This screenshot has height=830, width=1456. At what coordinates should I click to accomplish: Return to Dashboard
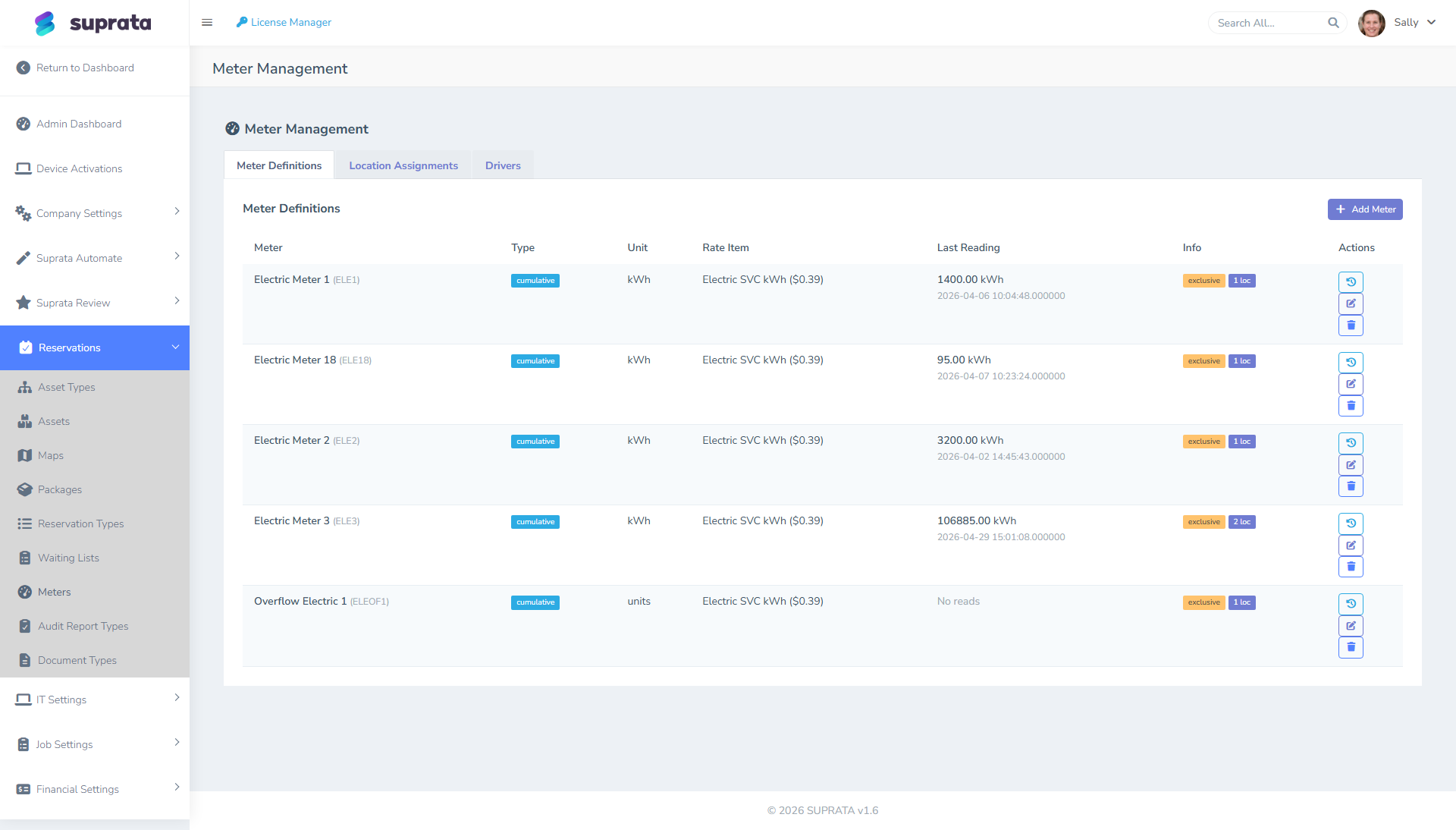(76, 68)
